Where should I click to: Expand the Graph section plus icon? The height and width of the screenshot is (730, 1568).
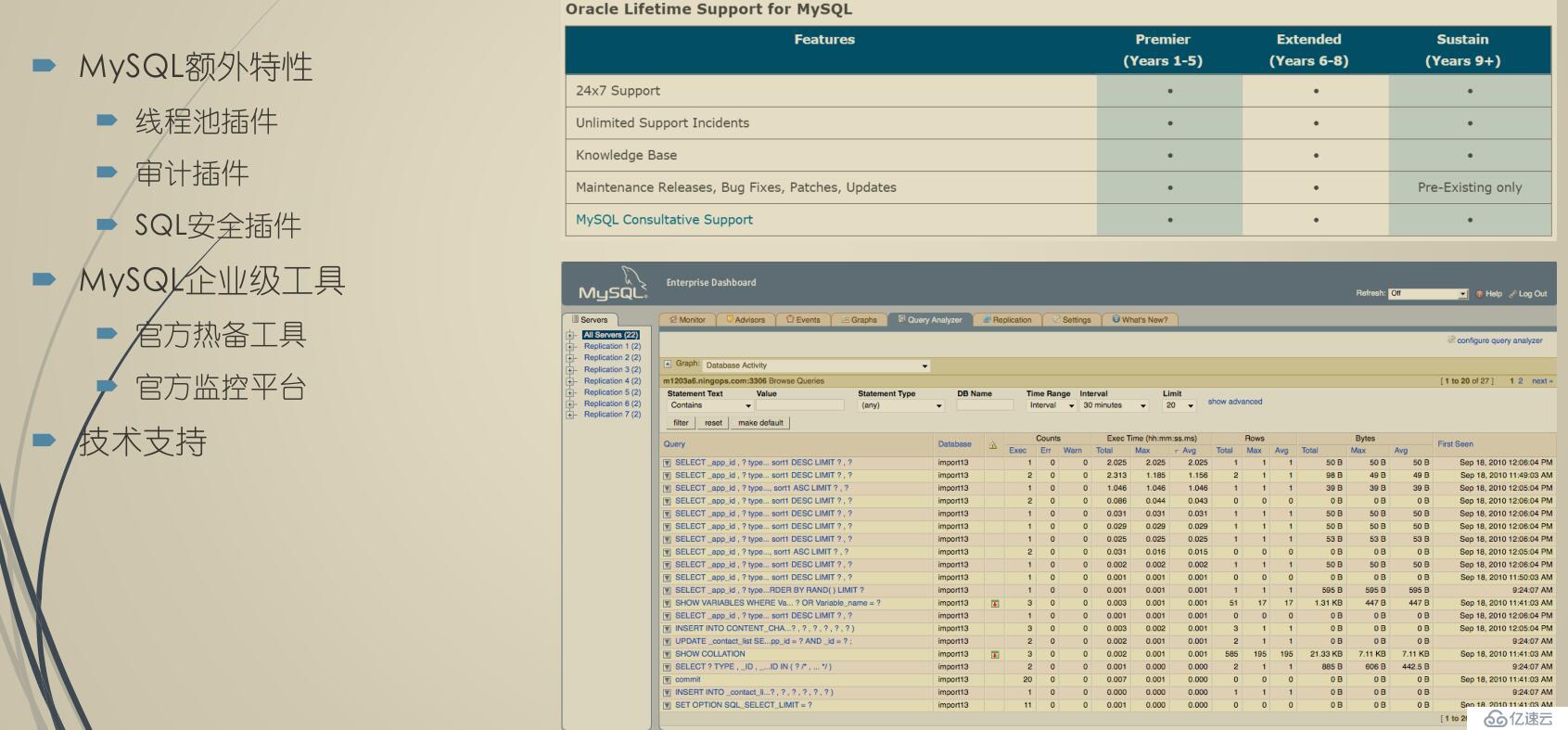[668, 365]
